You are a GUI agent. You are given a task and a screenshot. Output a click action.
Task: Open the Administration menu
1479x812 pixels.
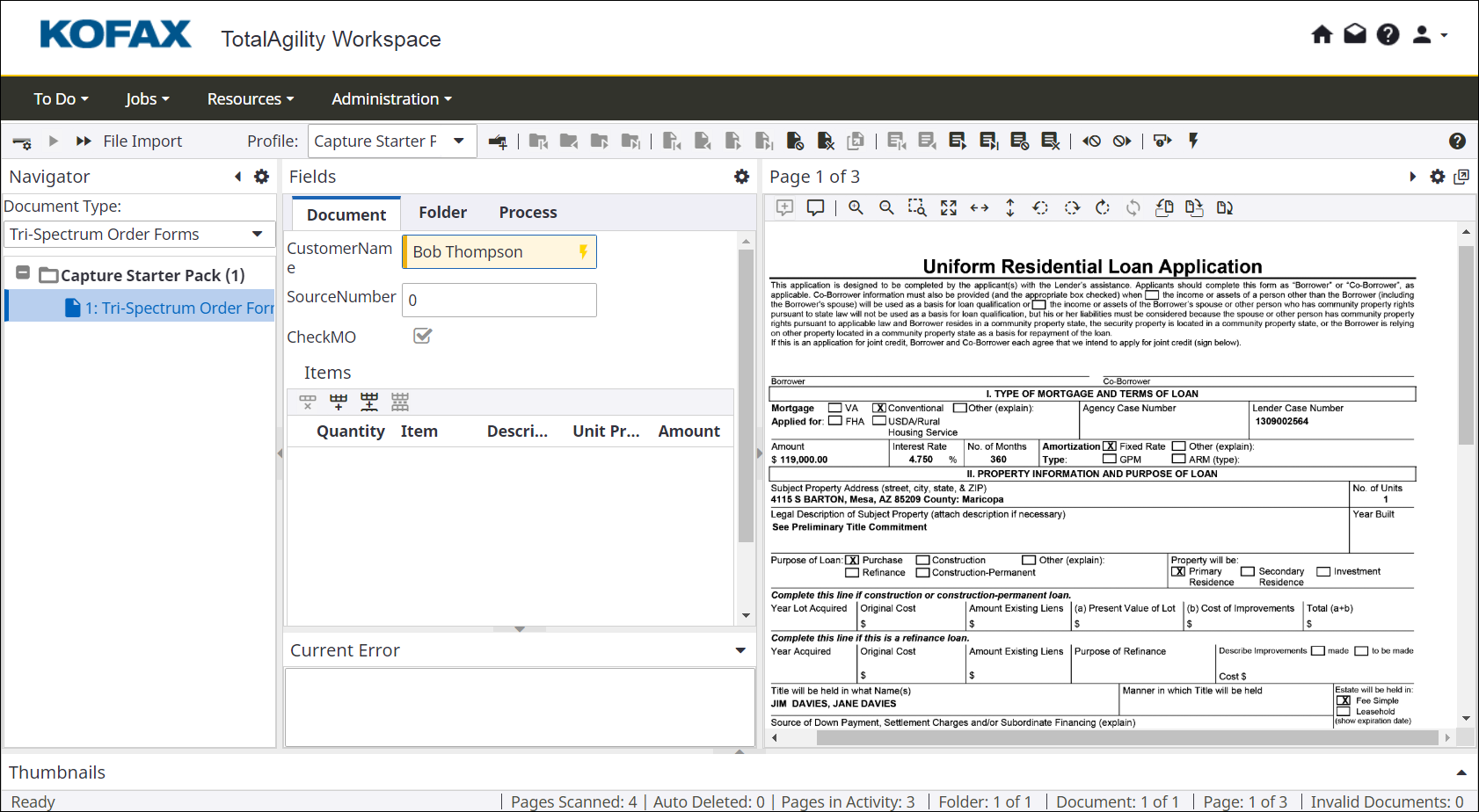pos(390,98)
